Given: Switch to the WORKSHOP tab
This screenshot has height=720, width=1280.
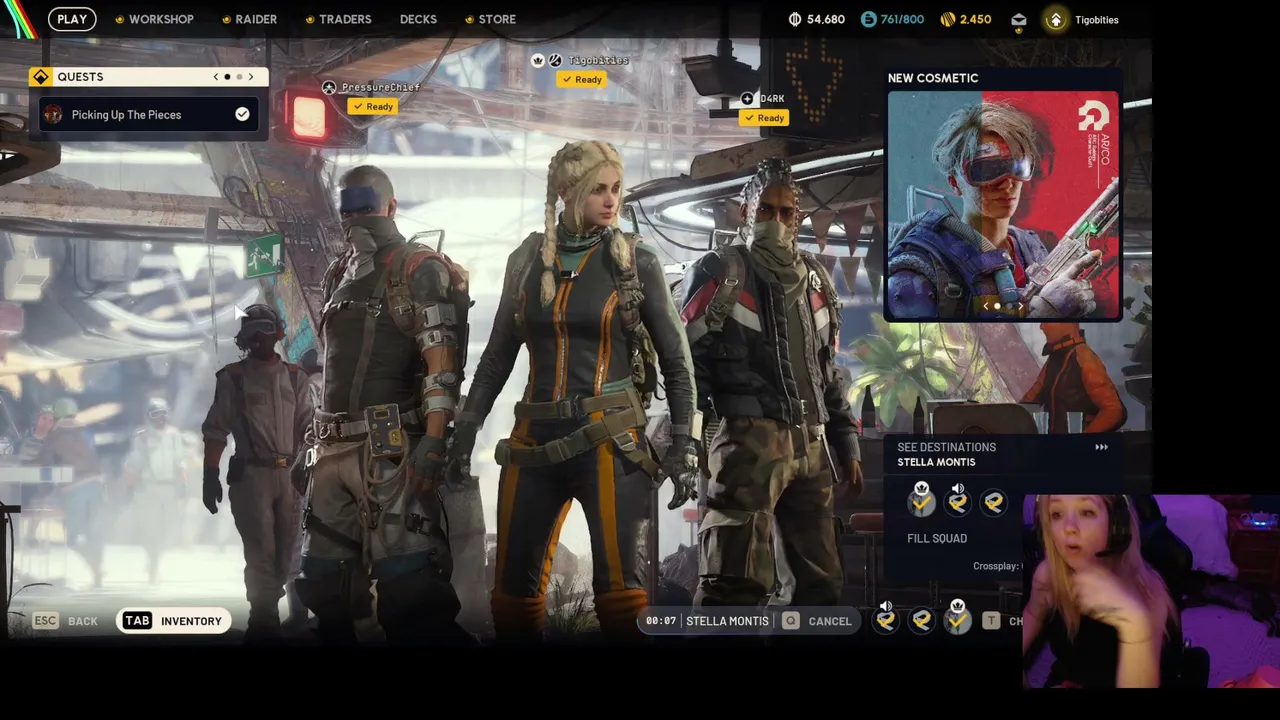Looking at the screenshot, I should click(161, 19).
